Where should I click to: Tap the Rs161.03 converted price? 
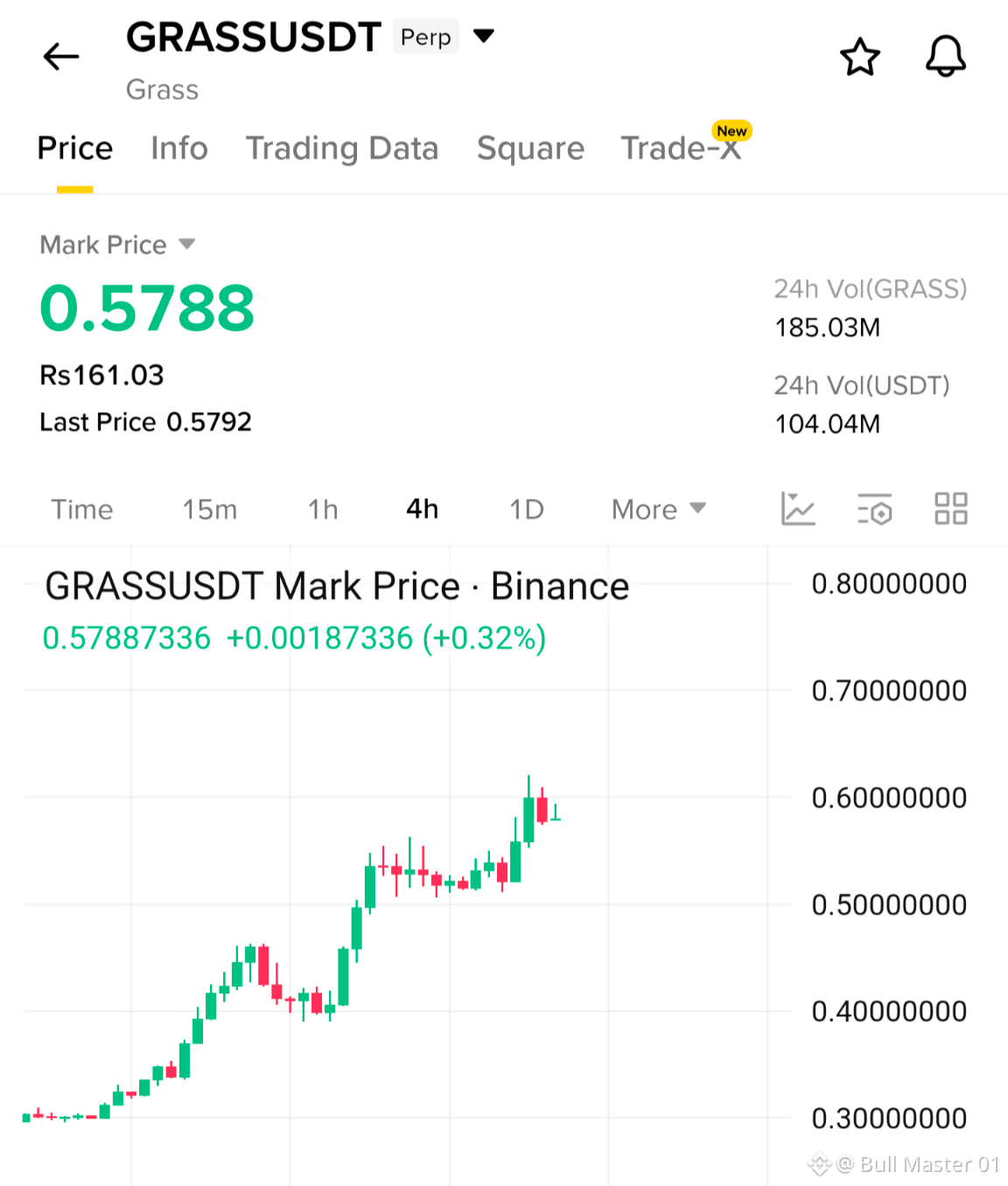coord(101,375)
